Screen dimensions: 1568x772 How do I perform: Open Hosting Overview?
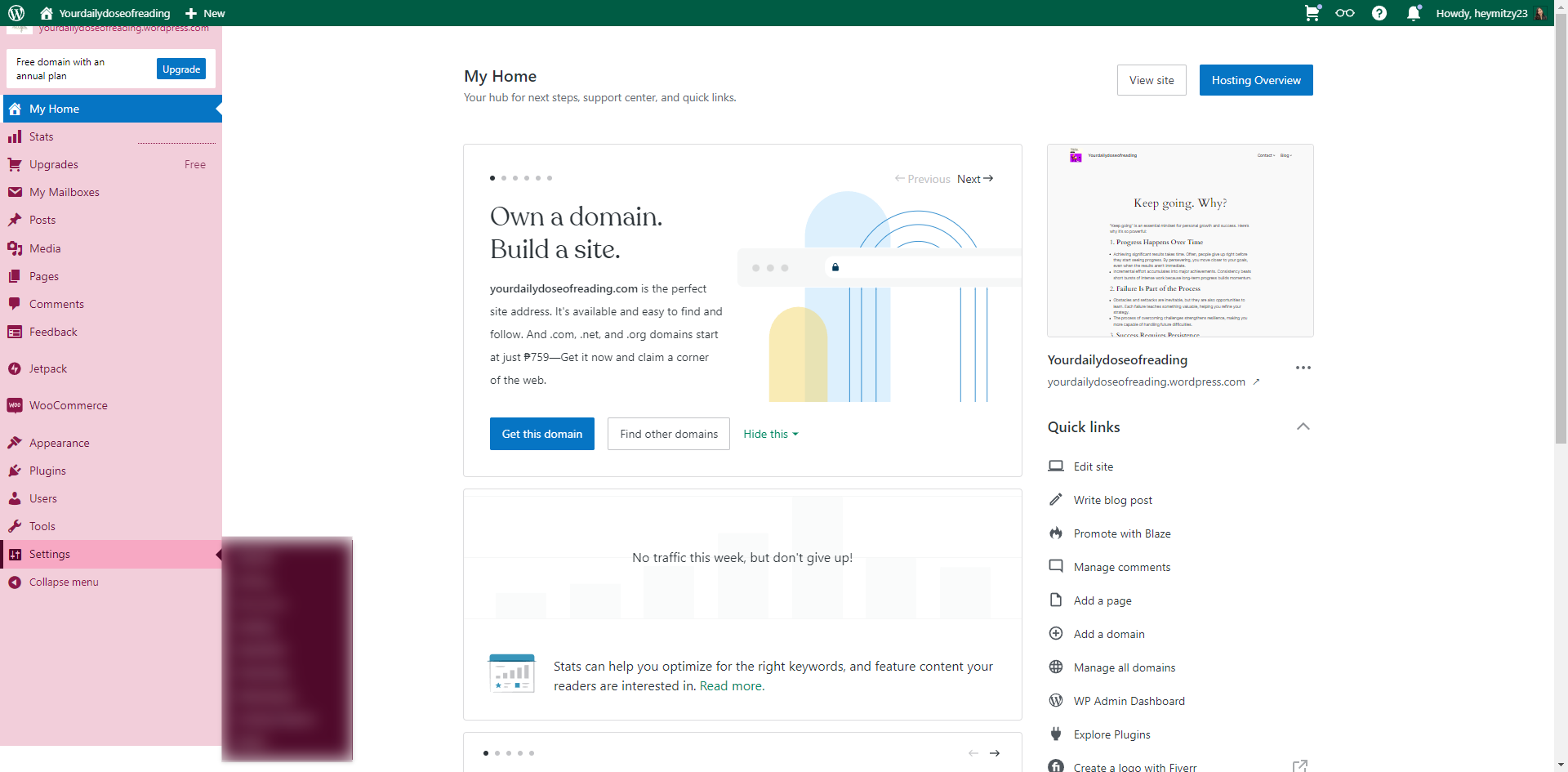[1256, 80]
